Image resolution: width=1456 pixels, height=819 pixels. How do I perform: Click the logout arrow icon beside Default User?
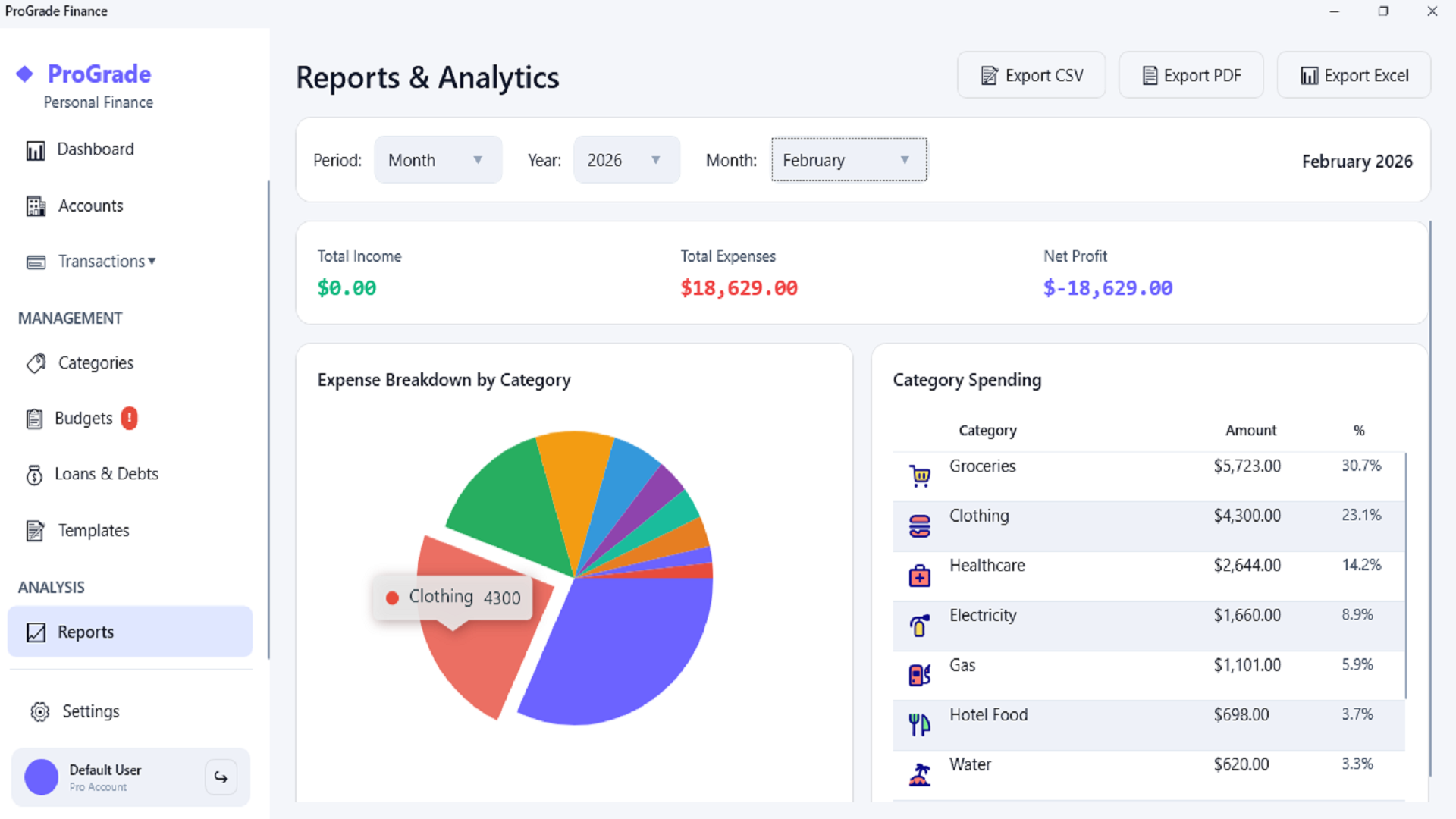coord(221,777)
